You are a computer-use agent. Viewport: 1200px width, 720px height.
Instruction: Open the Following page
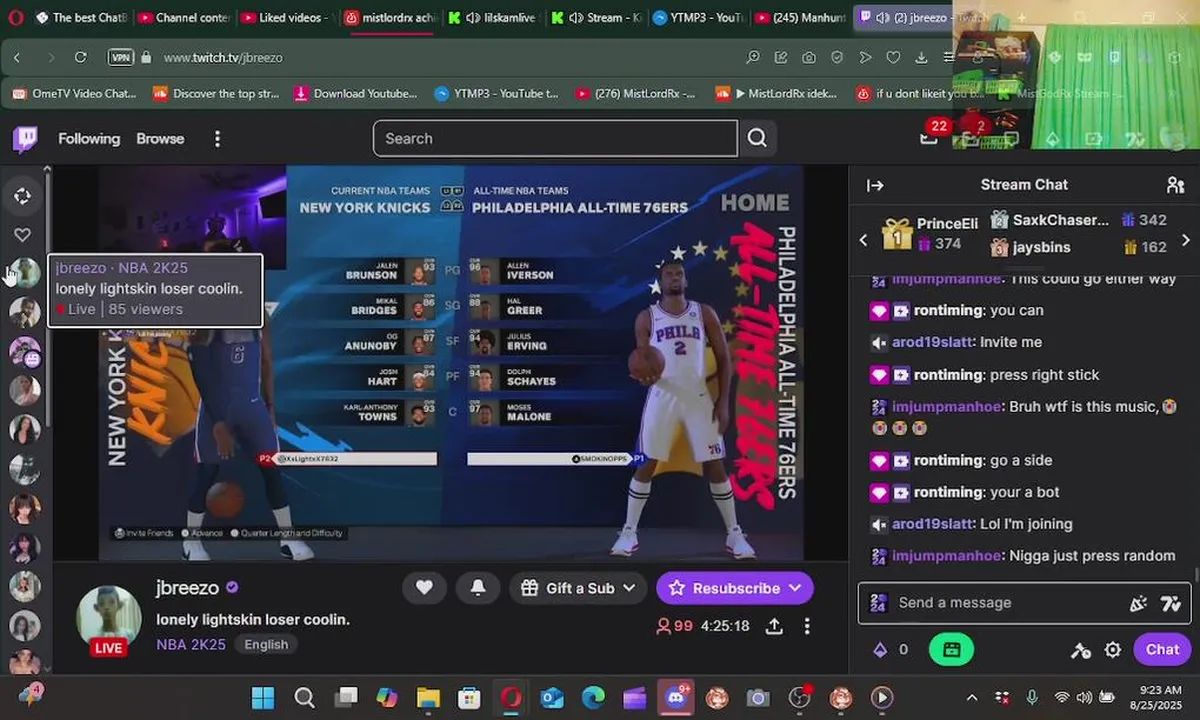click(x=89, y=139)
